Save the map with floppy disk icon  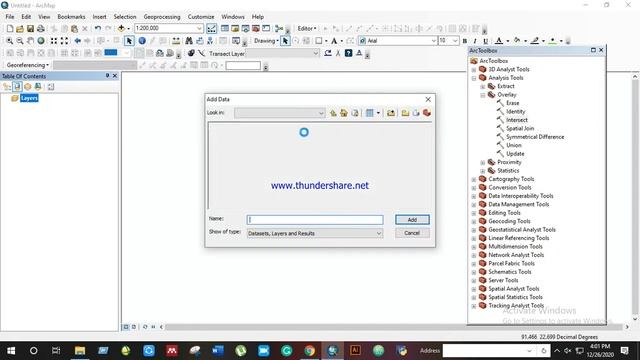click(30, 29)
